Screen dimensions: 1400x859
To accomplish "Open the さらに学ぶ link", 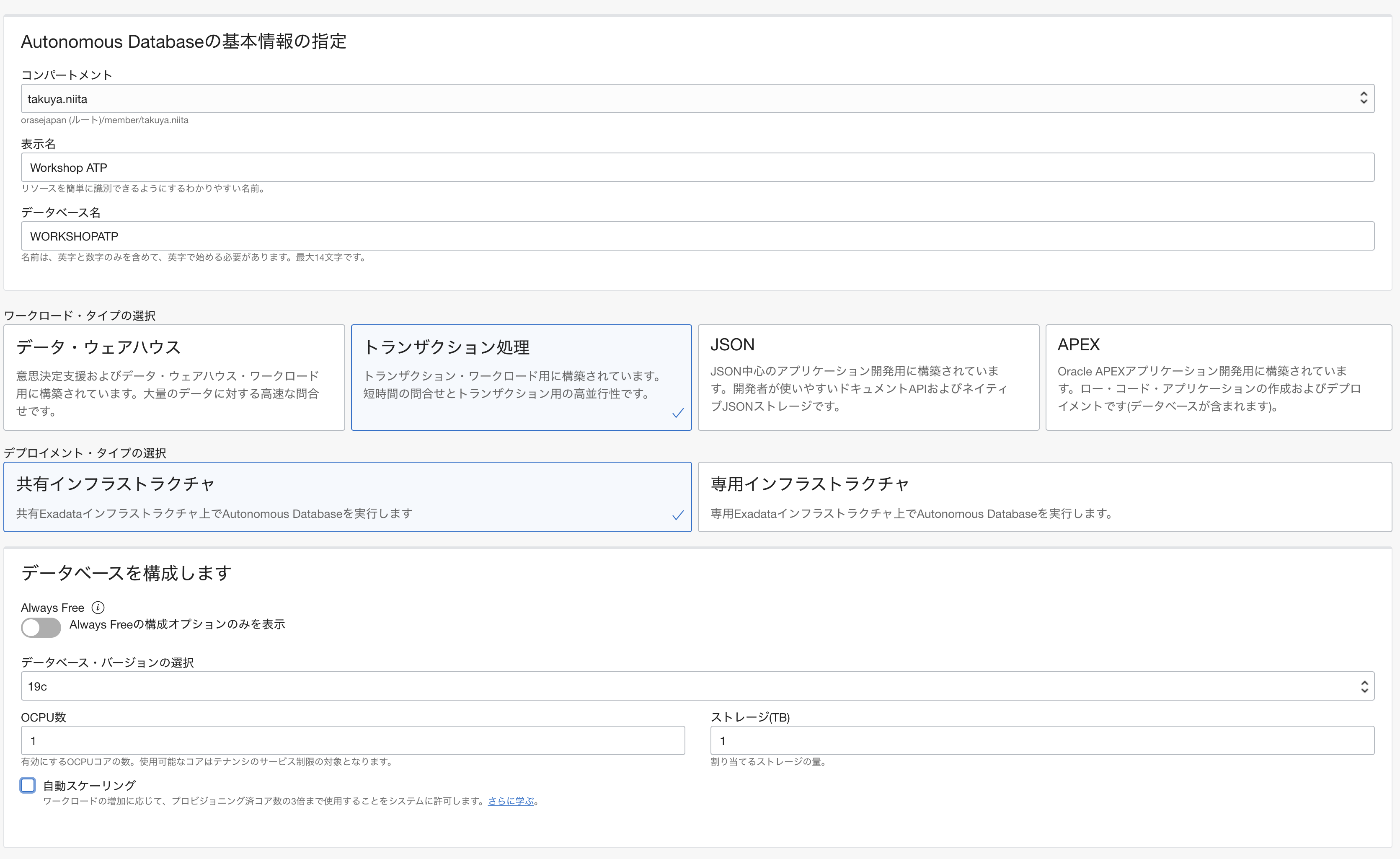I will click(x=510, y=801).
